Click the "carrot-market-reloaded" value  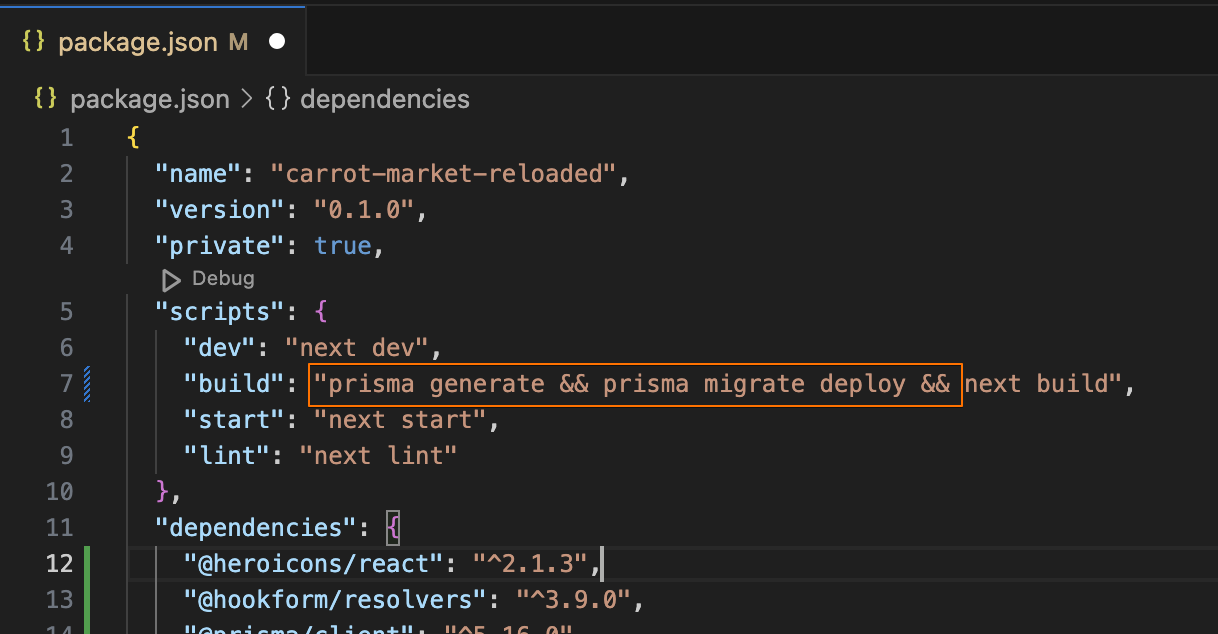click(x=444, y=174)
